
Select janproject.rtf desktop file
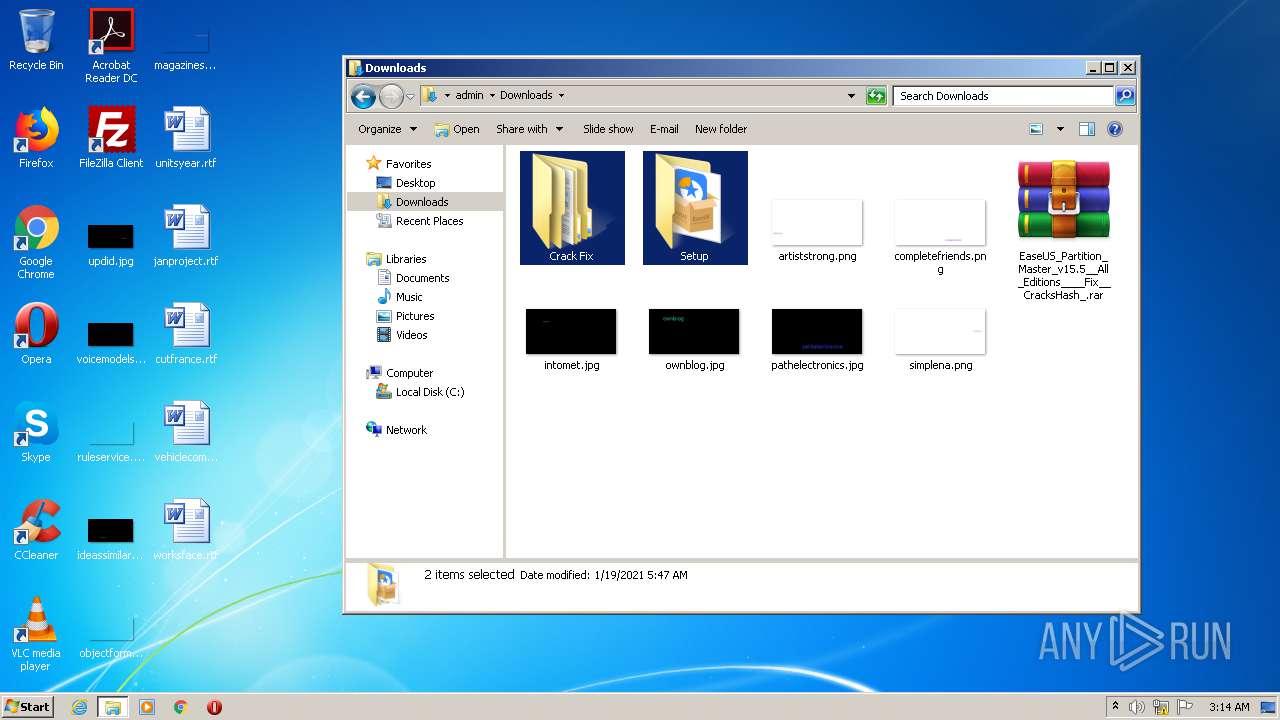186,236
